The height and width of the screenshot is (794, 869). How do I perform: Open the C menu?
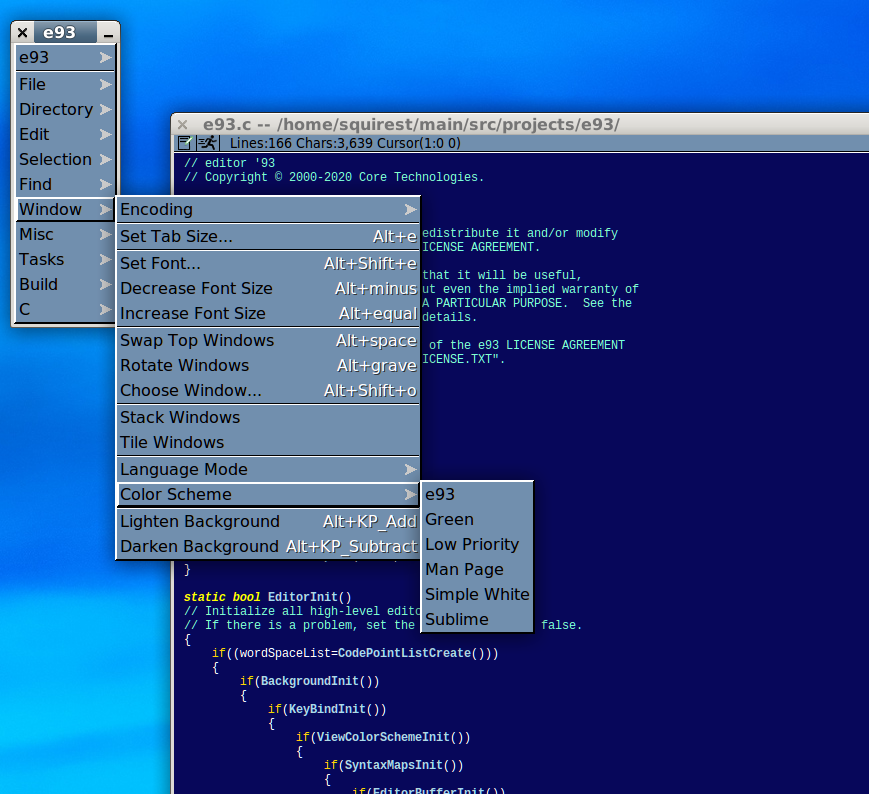65,309
